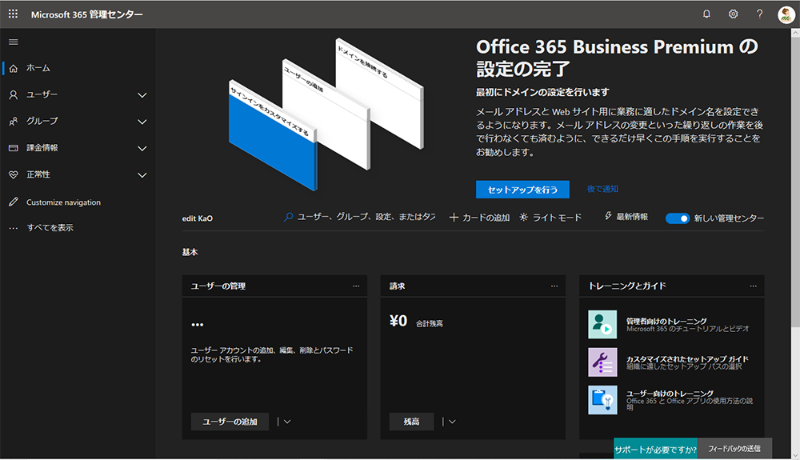The height and width of the screenshot is (460, 800).
Task: Open 最新情報
Action: click(x=632, y=217)
